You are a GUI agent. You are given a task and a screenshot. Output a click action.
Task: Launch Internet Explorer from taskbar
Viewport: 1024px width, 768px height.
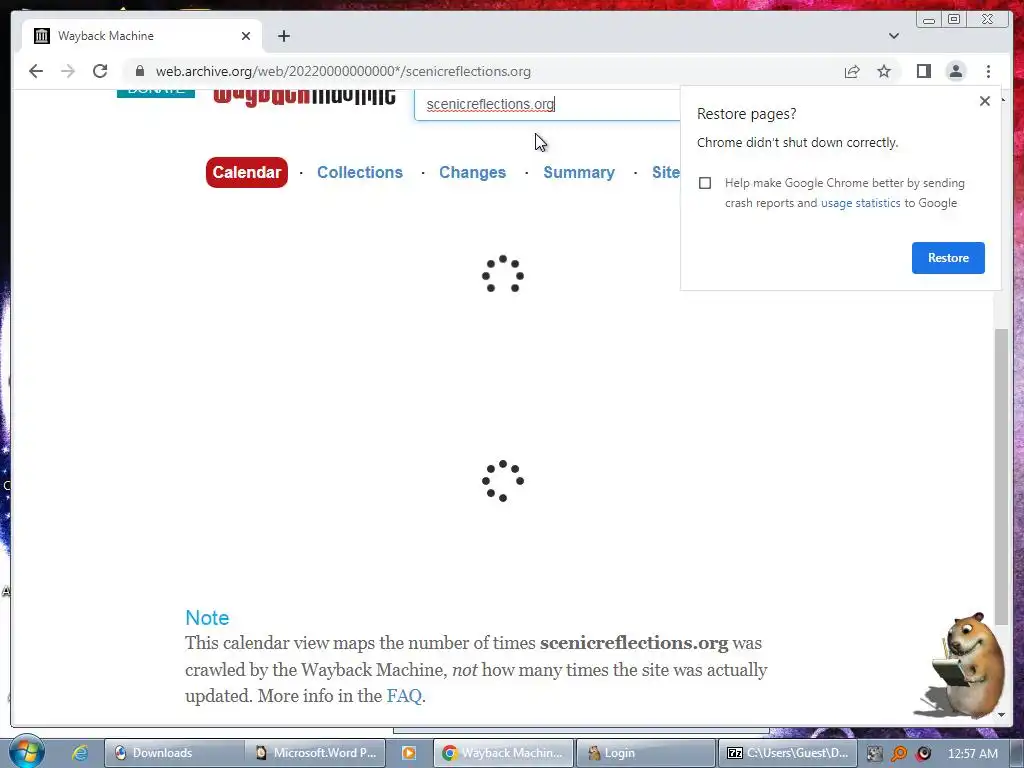coord(80,753)
